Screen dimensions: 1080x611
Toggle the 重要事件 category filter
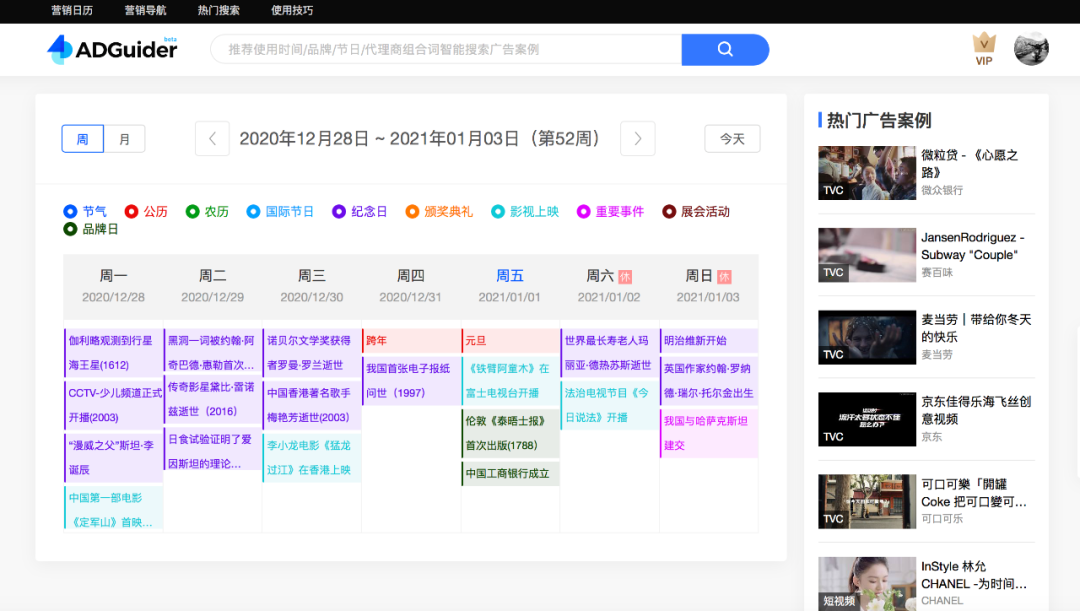click(x=610, y=211)
